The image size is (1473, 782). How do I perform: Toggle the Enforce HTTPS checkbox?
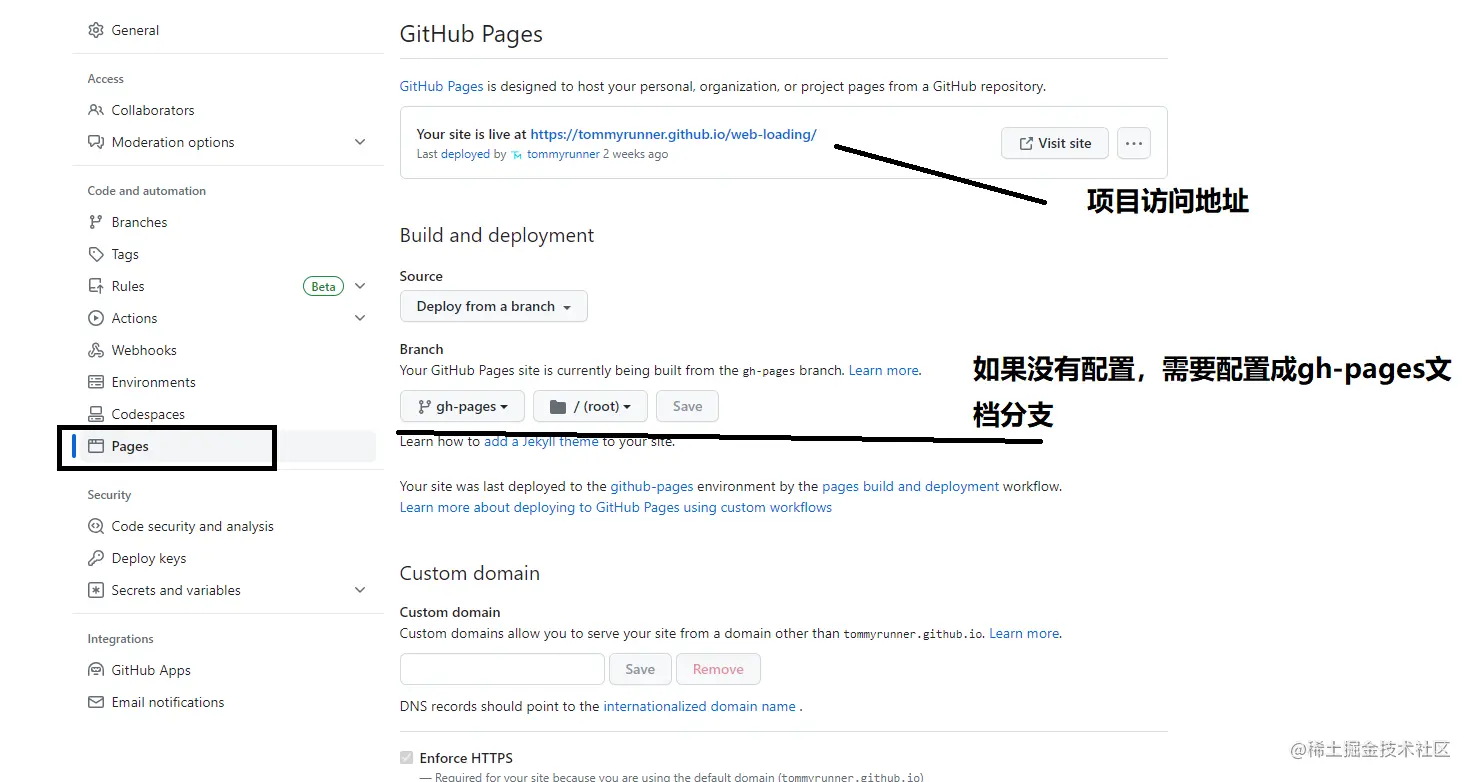point(406,758)
